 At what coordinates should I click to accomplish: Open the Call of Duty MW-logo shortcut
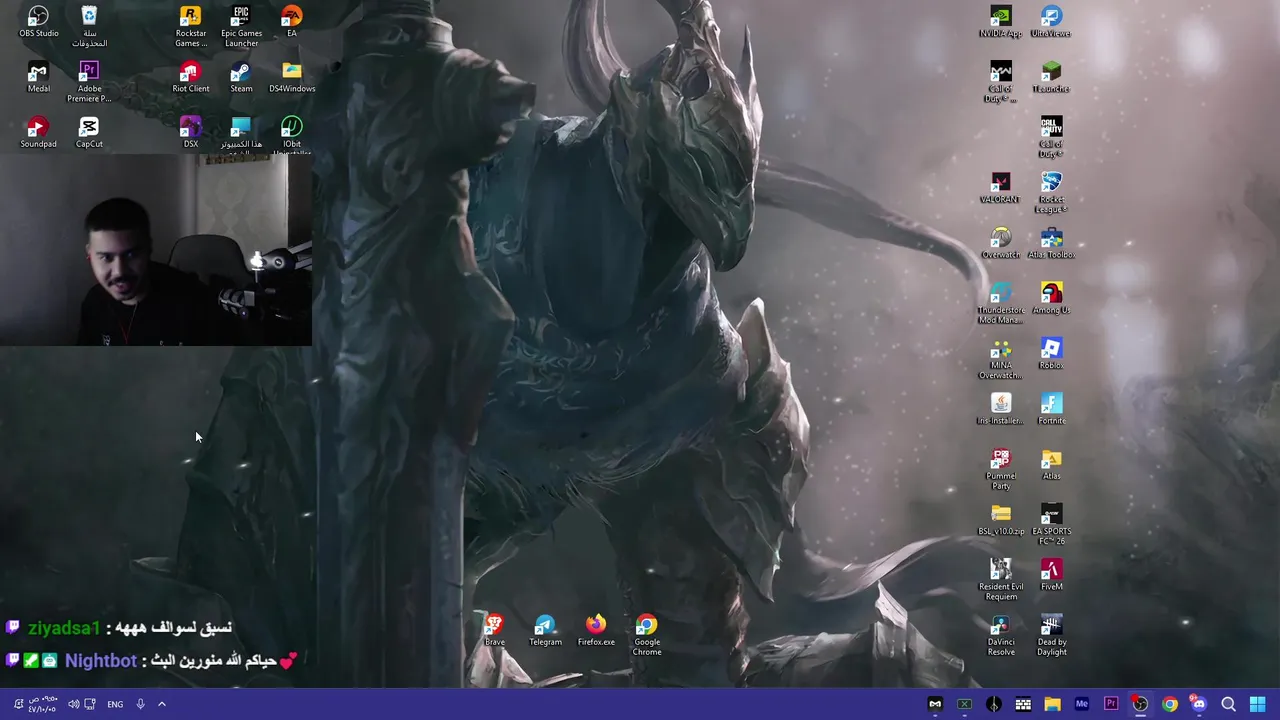click(x=1000, y=82)
